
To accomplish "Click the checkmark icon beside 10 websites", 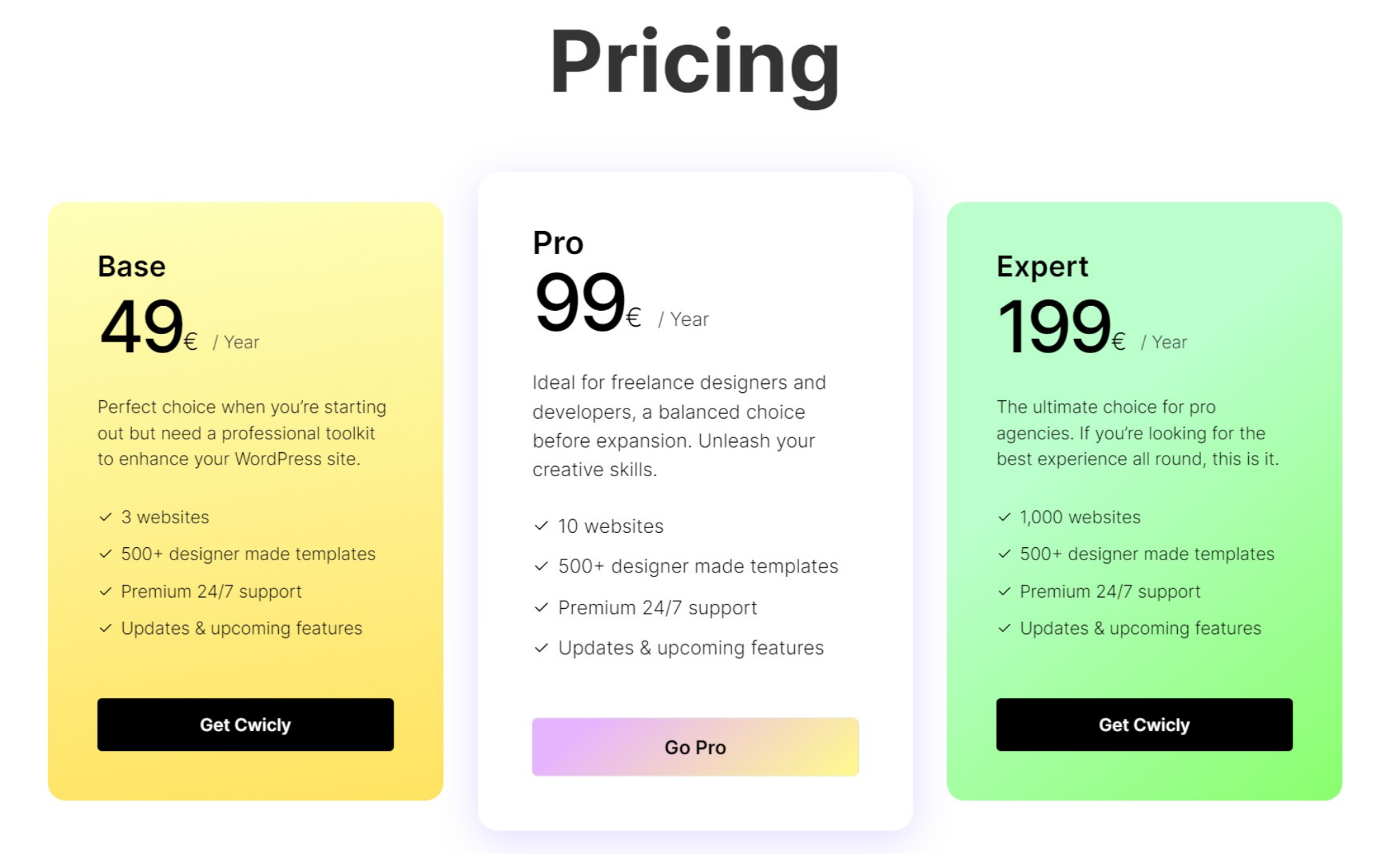I will pos(541,525).
